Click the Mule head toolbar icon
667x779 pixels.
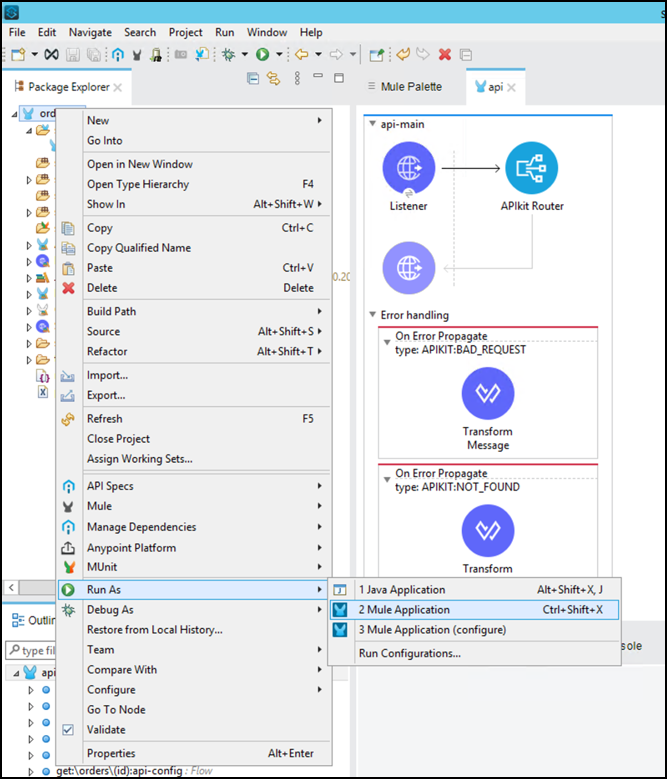click(137, 55)
